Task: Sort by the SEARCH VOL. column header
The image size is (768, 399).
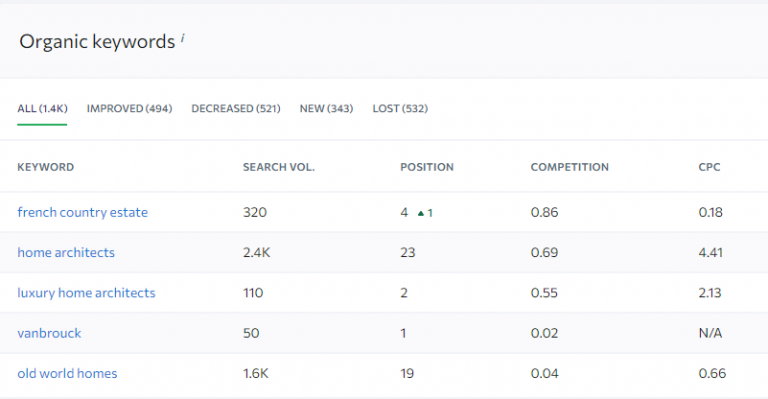Action: tap(279, 167)
